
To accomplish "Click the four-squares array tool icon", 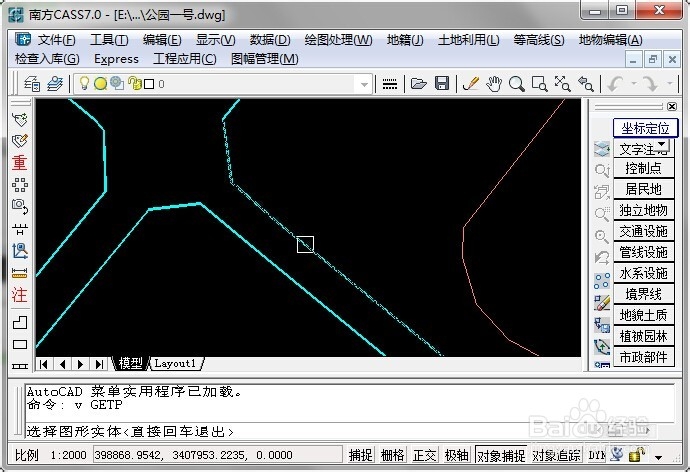I will coord(19,185).
